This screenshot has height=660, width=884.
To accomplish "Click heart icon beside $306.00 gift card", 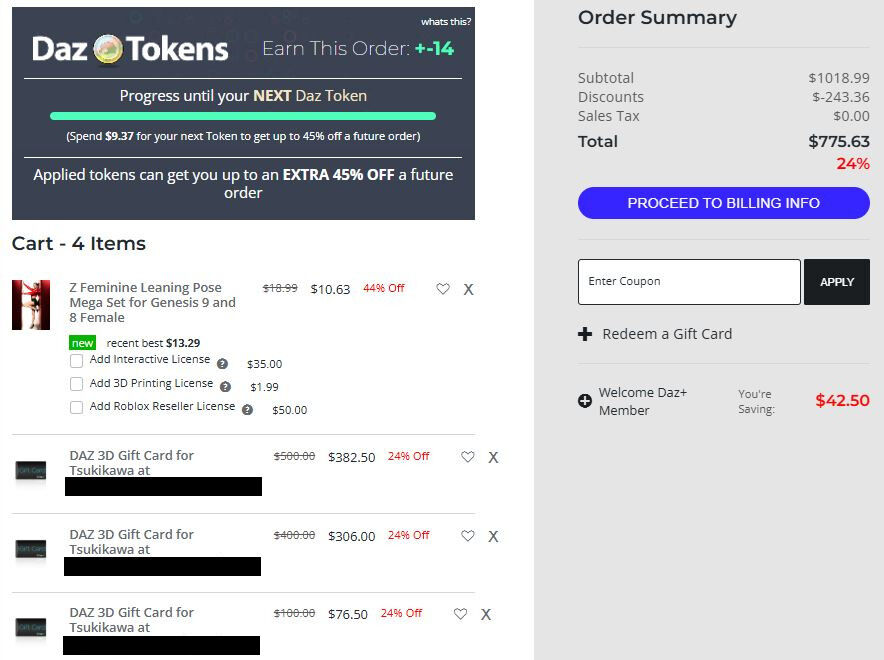I will 468,536.
